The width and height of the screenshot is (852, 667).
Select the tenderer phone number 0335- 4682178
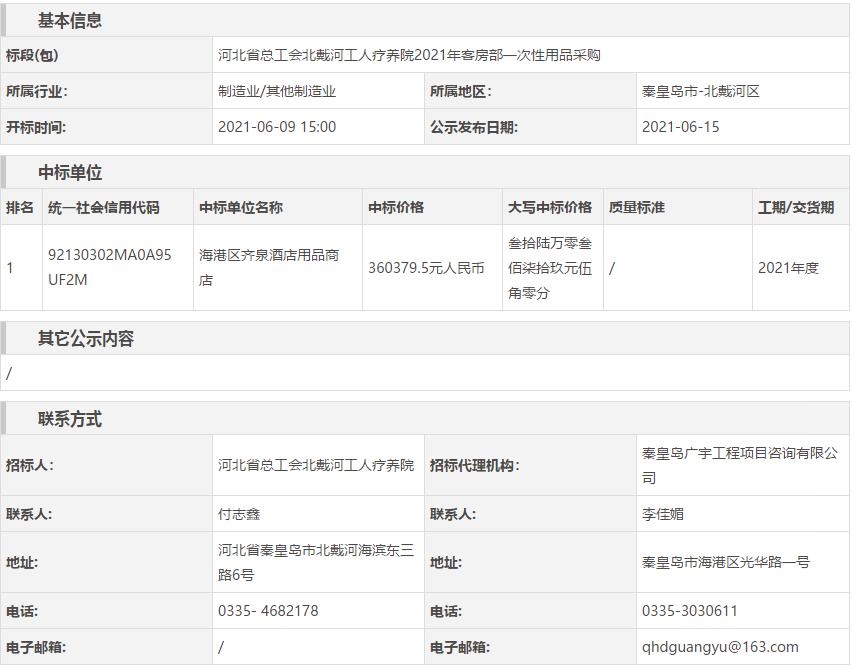pyautogui.click(x=268, y=610)
